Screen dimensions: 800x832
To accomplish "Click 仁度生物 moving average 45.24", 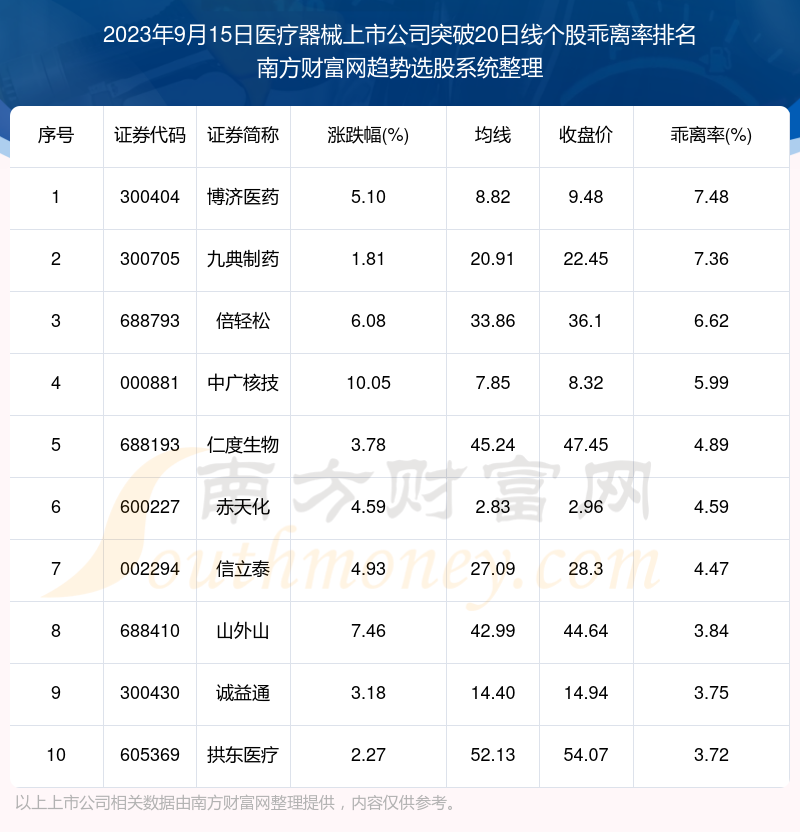I will click(x=493, y=445).
